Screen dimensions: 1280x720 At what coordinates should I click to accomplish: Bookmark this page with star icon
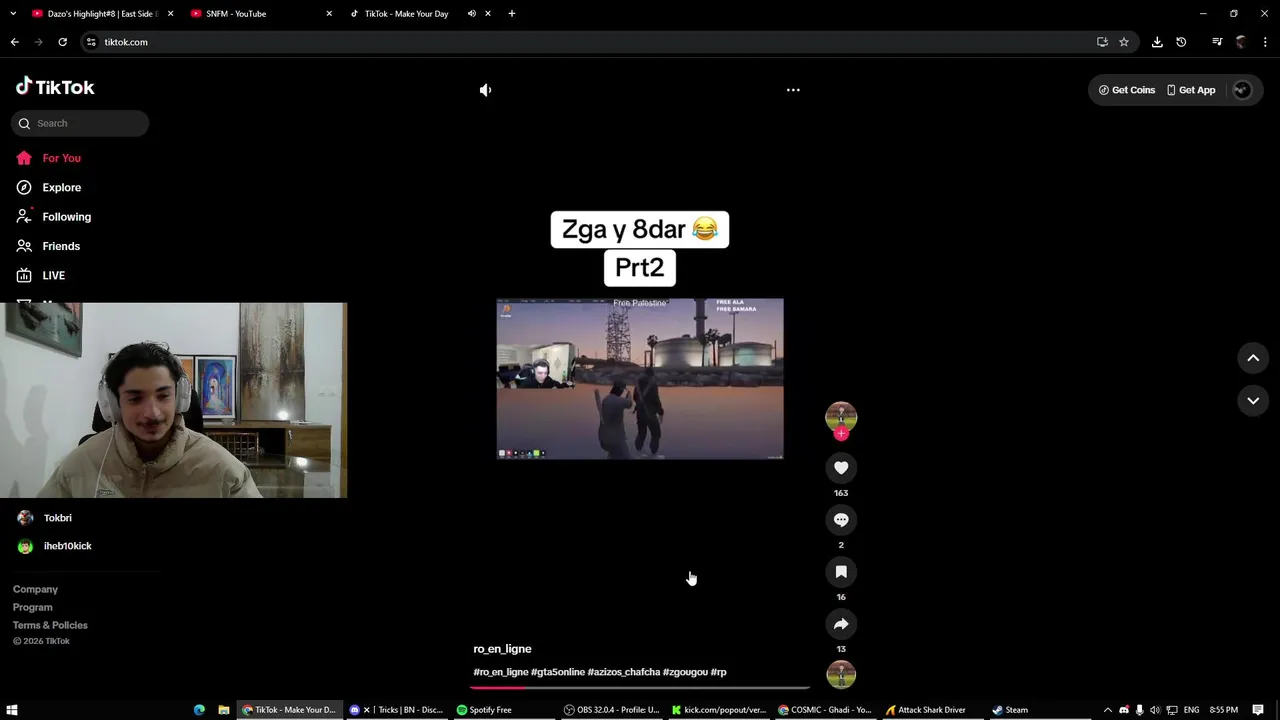[x=1124, y=42]
